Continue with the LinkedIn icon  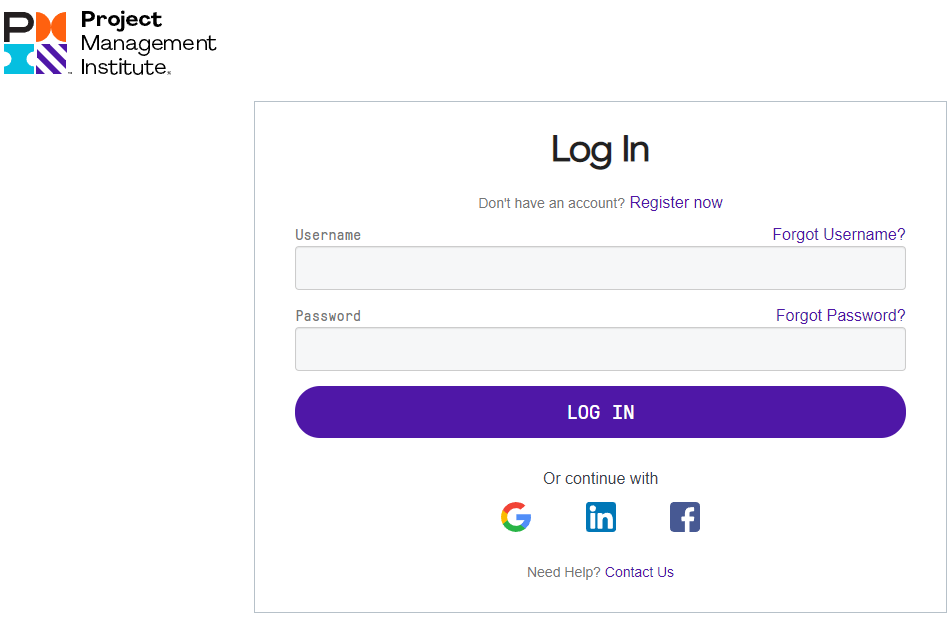[x=600, y=517]
